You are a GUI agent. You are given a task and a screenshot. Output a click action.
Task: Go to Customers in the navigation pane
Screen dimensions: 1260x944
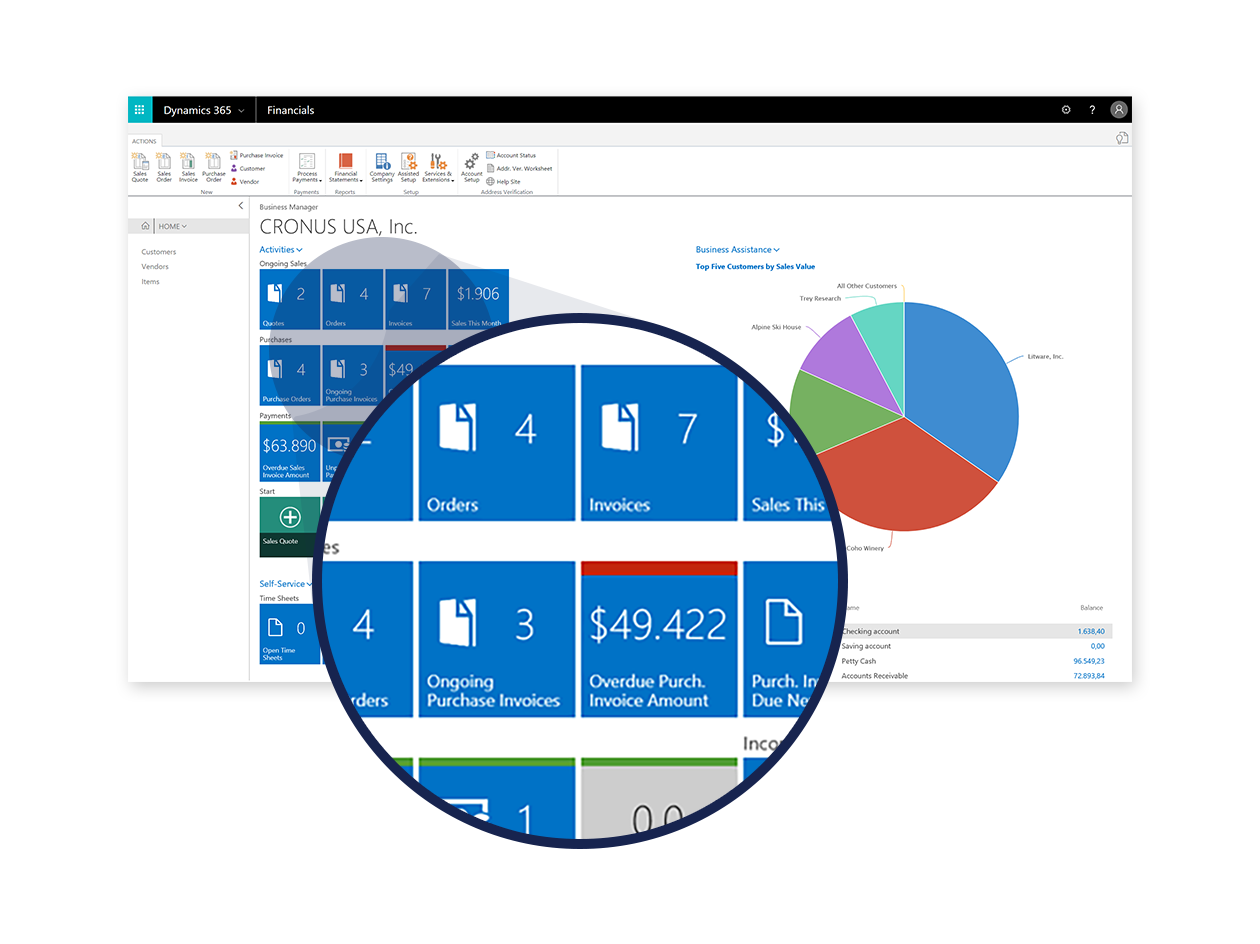pyautogui.click(x=159, y=252)
